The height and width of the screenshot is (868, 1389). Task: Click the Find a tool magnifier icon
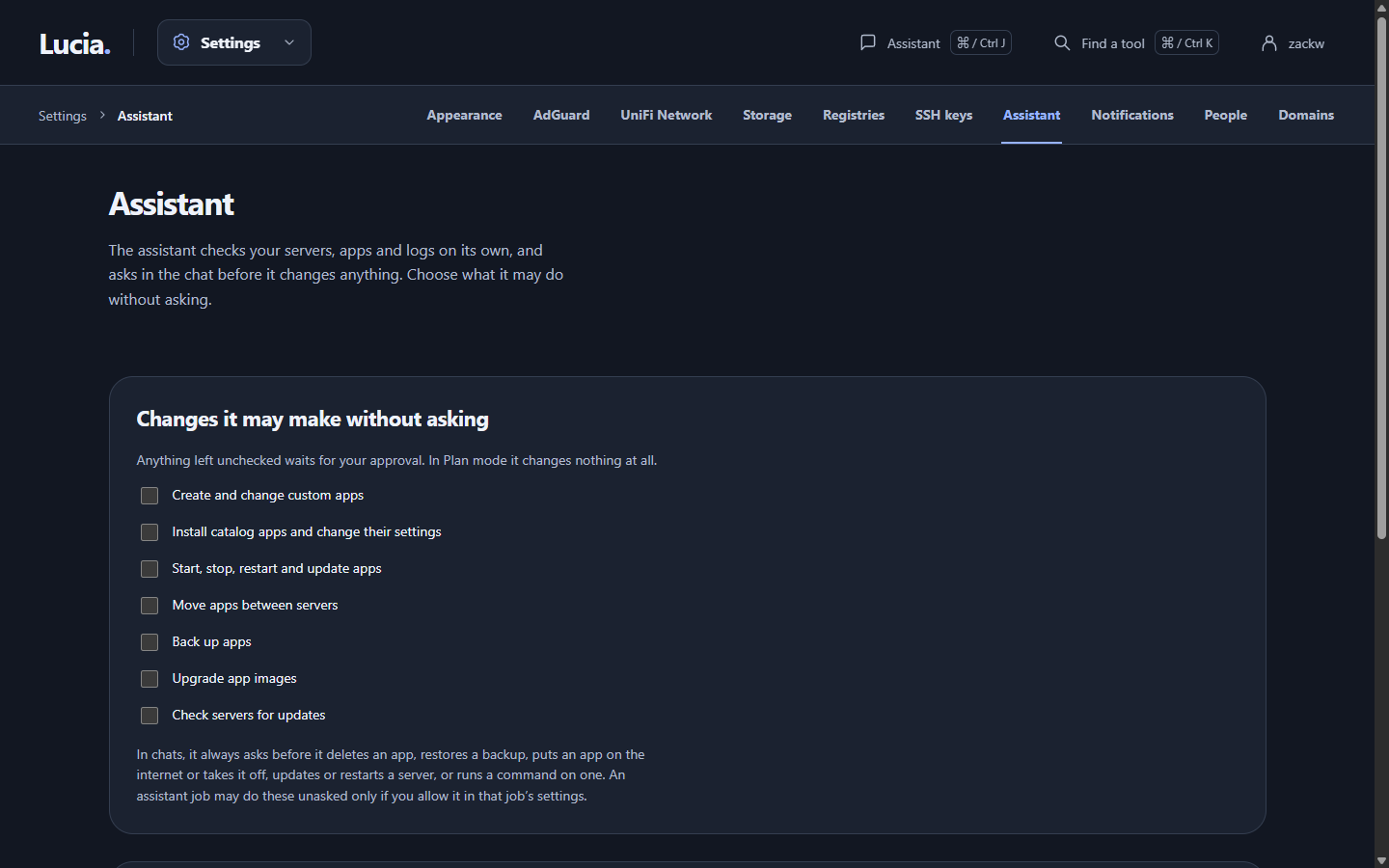1062,42
